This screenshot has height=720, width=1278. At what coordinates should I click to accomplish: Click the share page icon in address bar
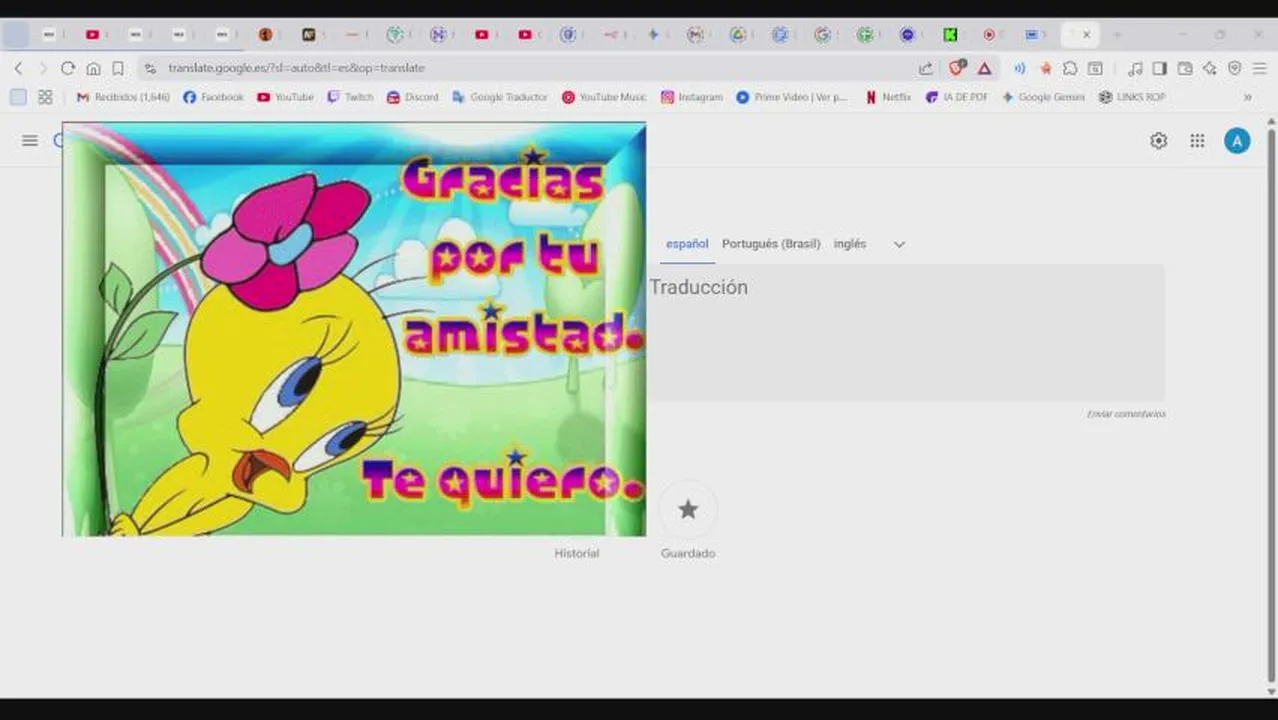point(926,68)
